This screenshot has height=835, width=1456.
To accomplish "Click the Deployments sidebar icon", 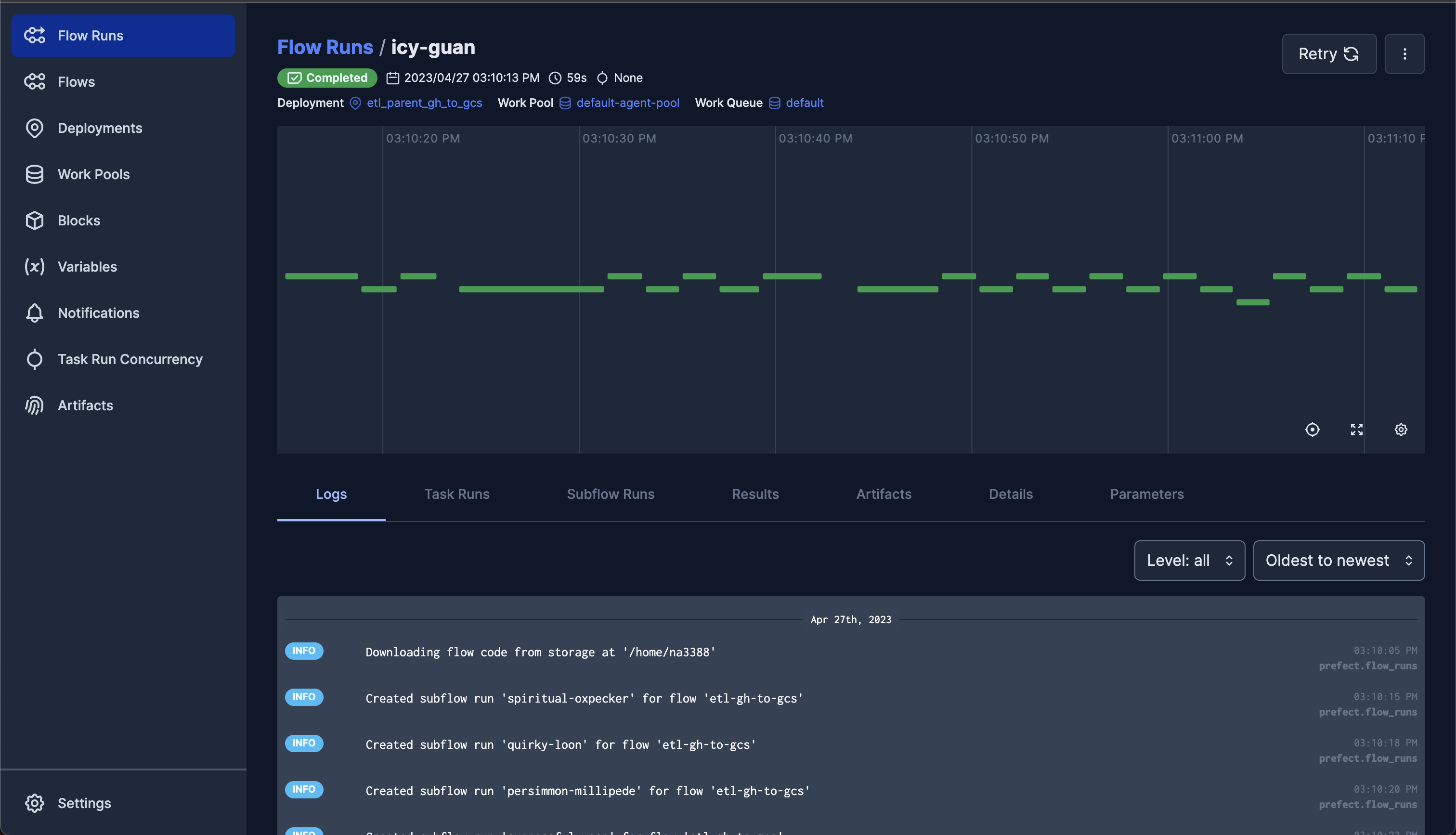I will (34, 128).
